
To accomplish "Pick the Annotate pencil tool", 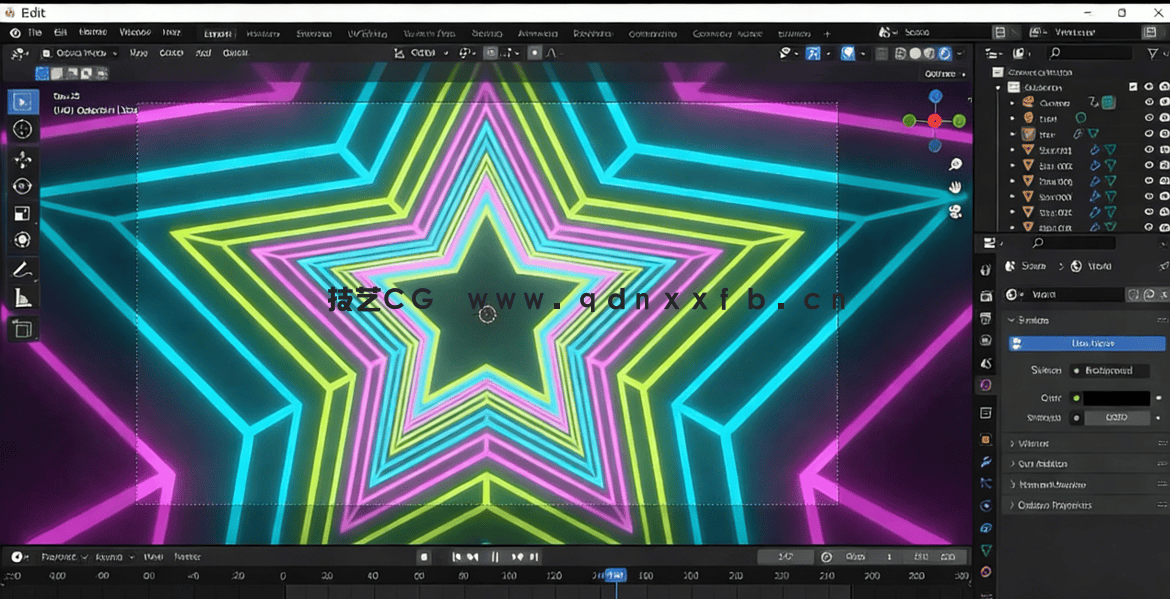I will tap(22, 270).
